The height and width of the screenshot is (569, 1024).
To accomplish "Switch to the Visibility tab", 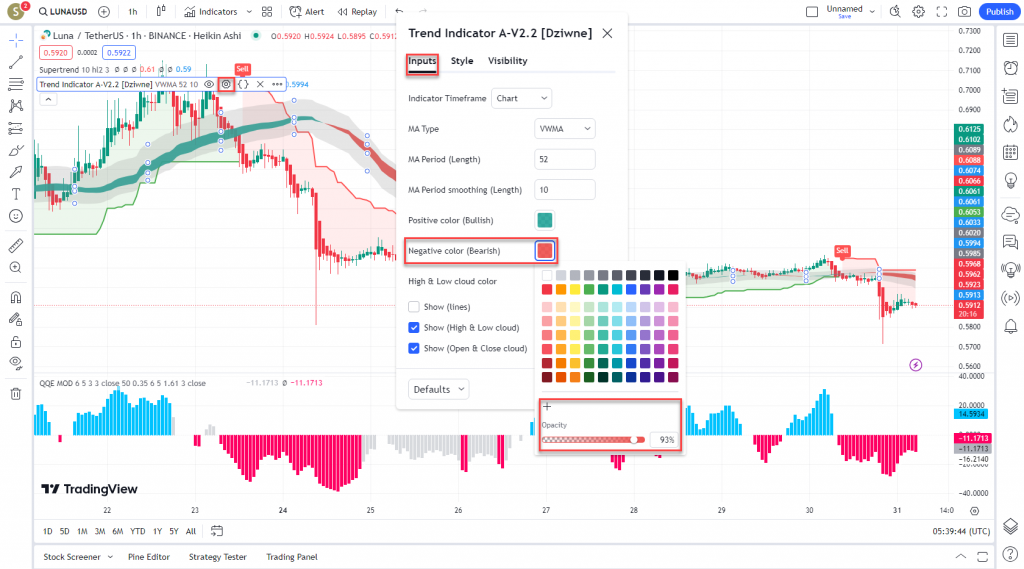I will pyautogui.click(x=507, y=61).
